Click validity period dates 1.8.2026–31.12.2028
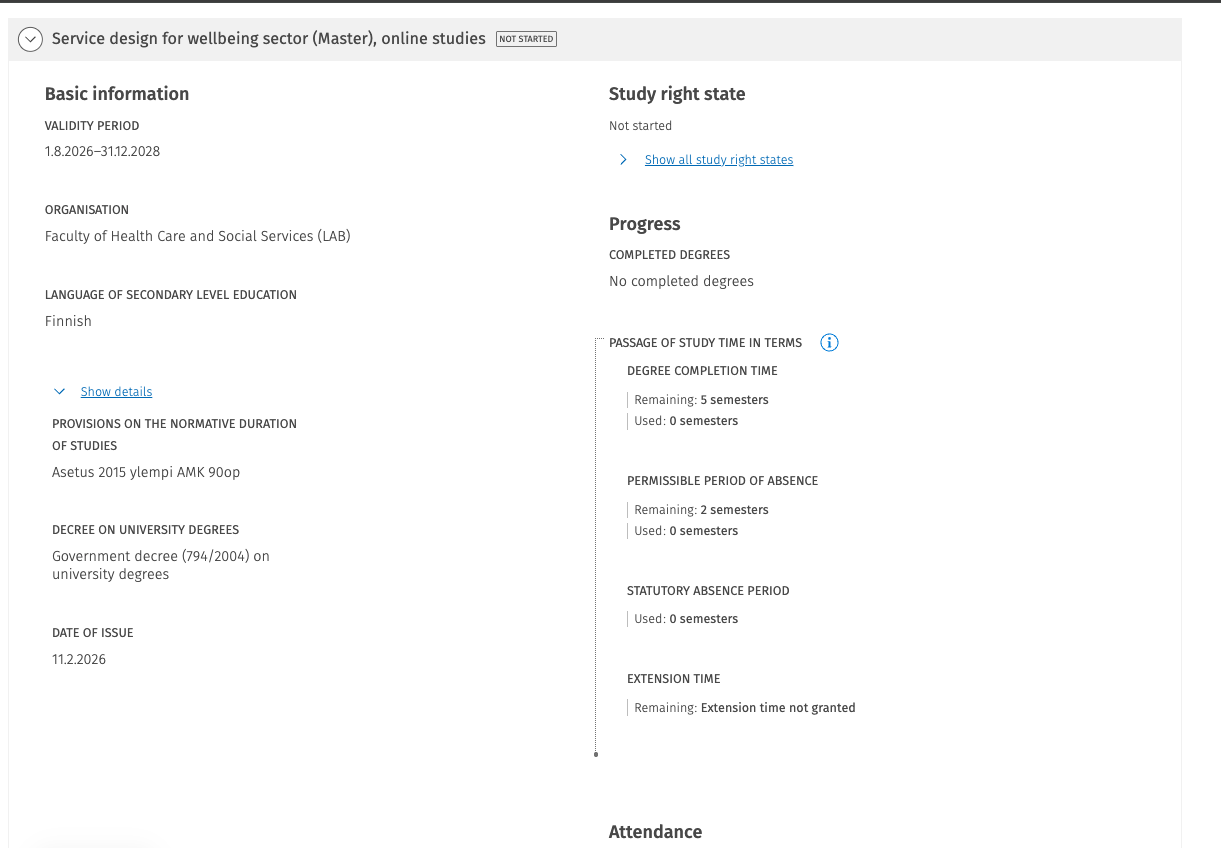Image resolution: width=1221 pixels, height=848 pixels. coord(102,152)
